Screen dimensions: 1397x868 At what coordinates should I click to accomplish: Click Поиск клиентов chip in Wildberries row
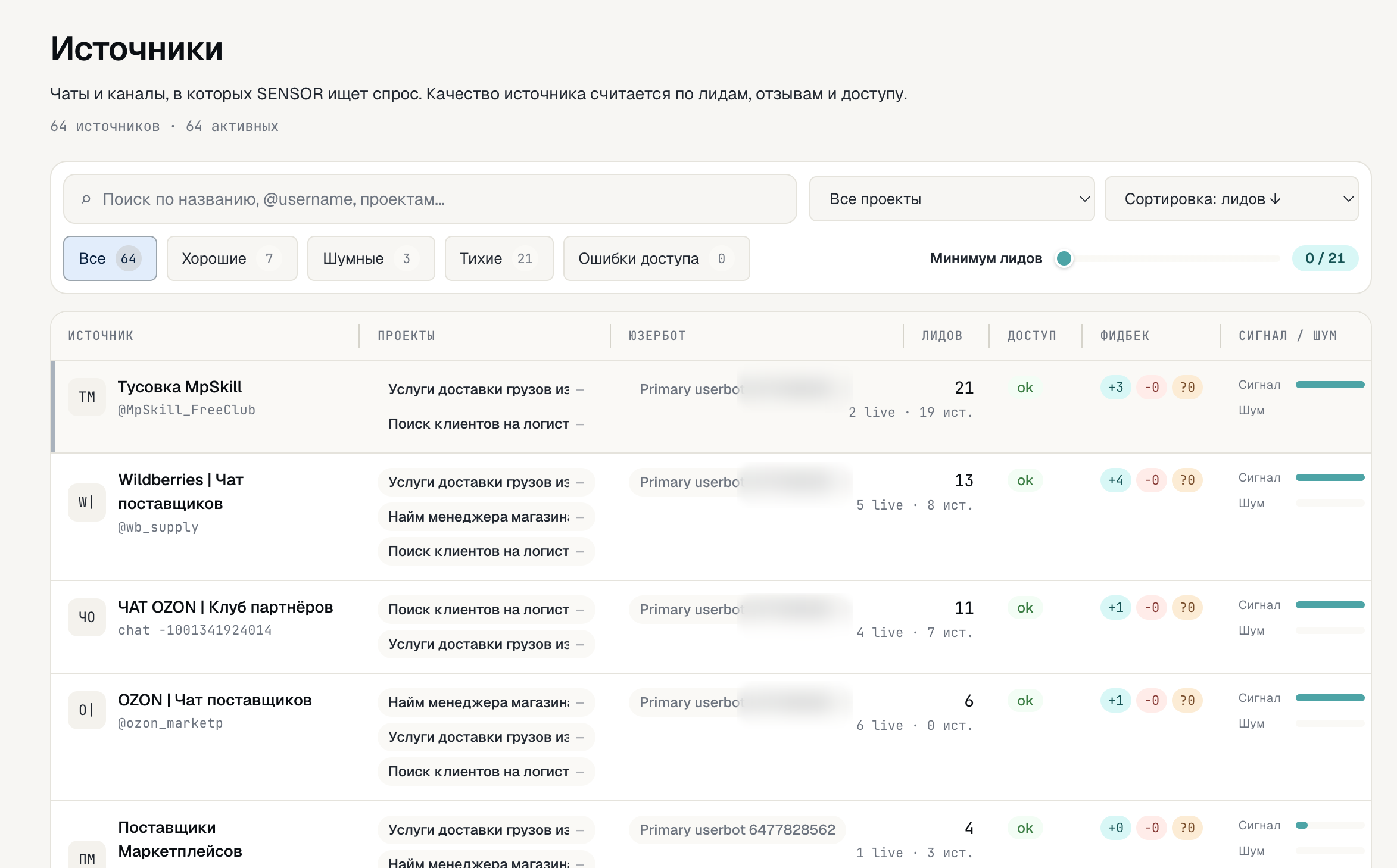487,551
